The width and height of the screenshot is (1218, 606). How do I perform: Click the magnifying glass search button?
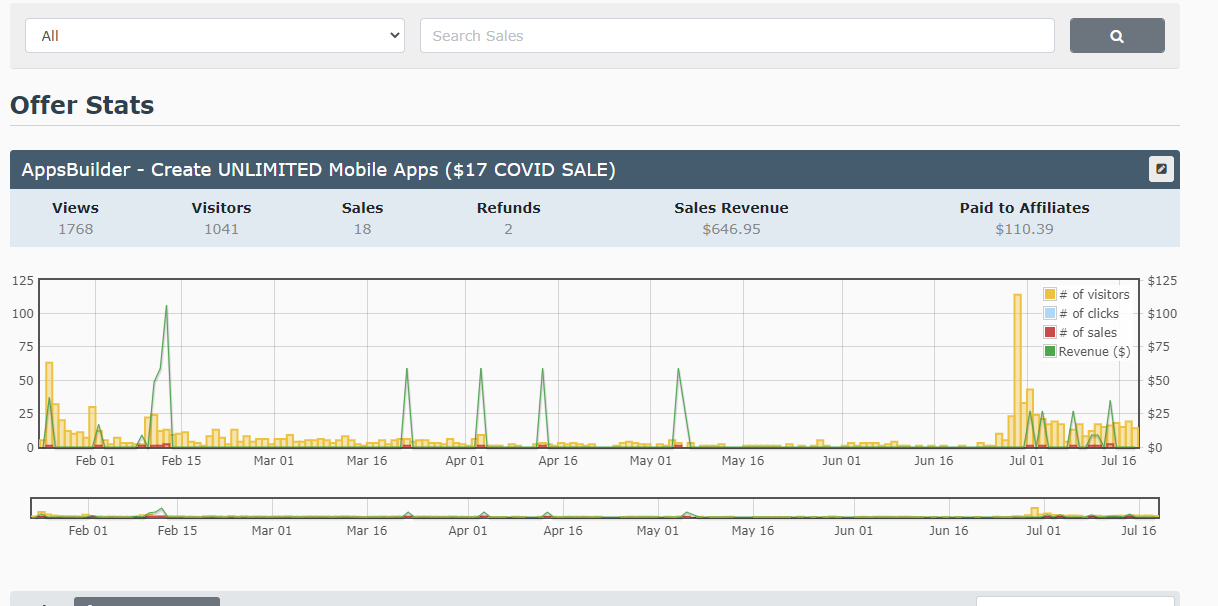coord(1116,36)
